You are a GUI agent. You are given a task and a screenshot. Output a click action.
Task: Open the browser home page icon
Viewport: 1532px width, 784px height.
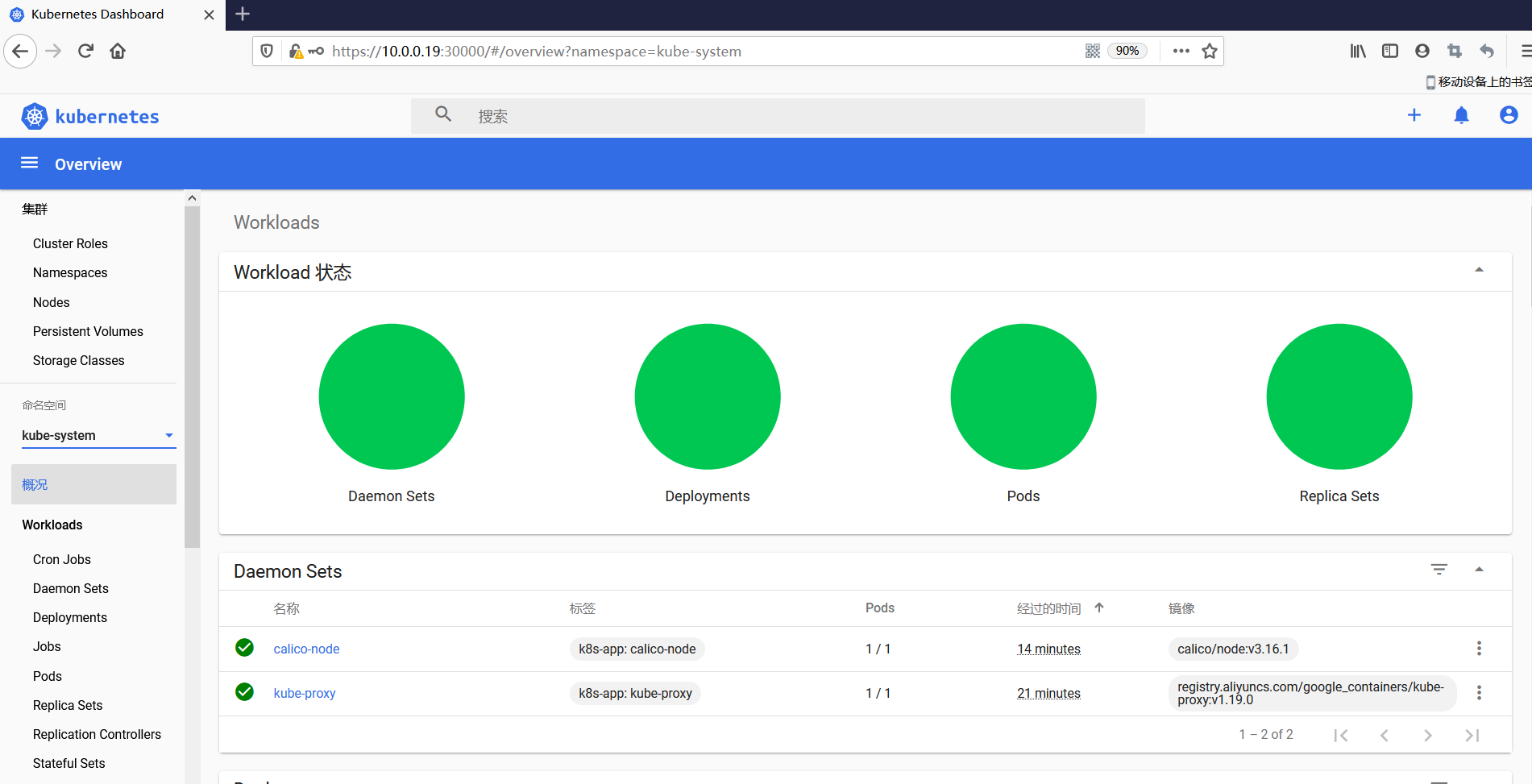[x=118, y=52]
